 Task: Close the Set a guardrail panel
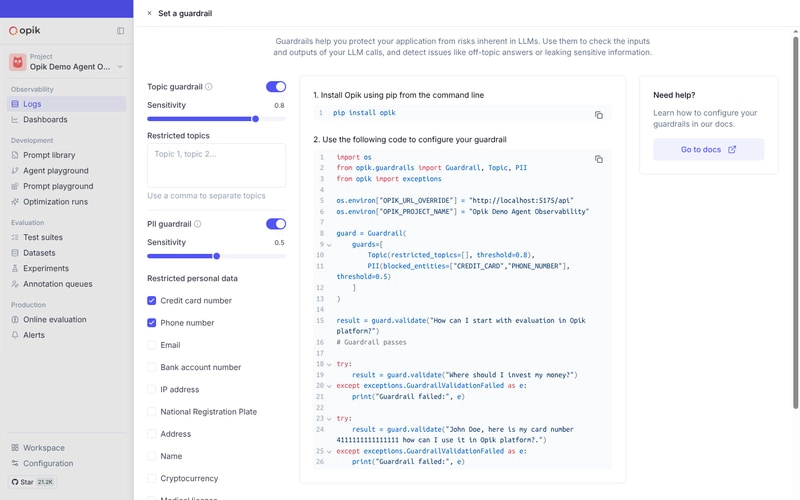[x=149, y=13]
